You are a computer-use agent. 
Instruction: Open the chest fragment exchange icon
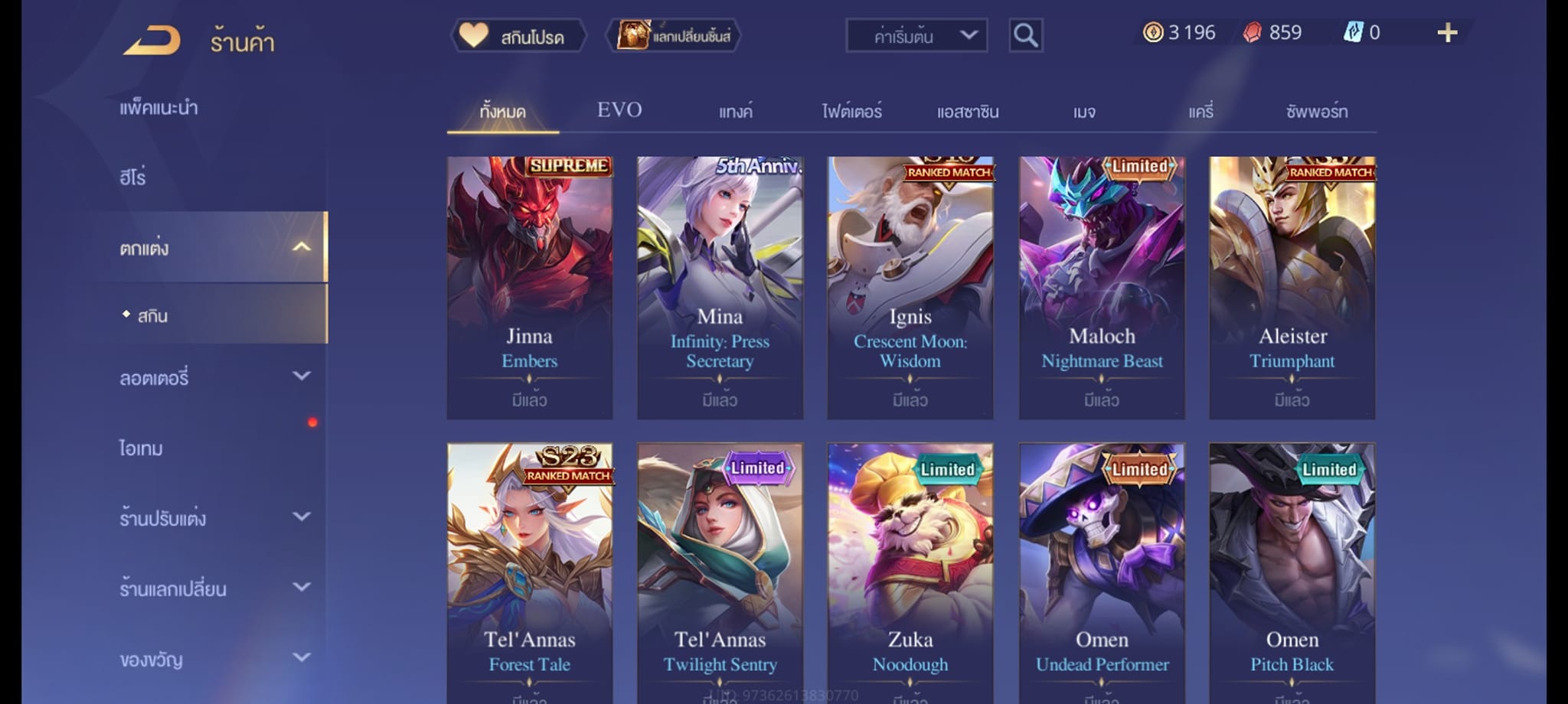pos(633,35)
